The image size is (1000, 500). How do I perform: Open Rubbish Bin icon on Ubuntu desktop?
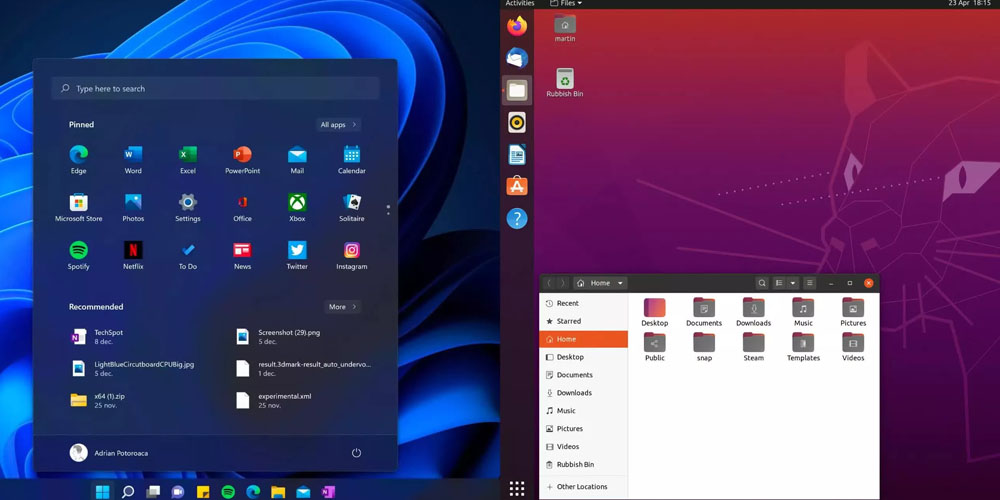565,83
